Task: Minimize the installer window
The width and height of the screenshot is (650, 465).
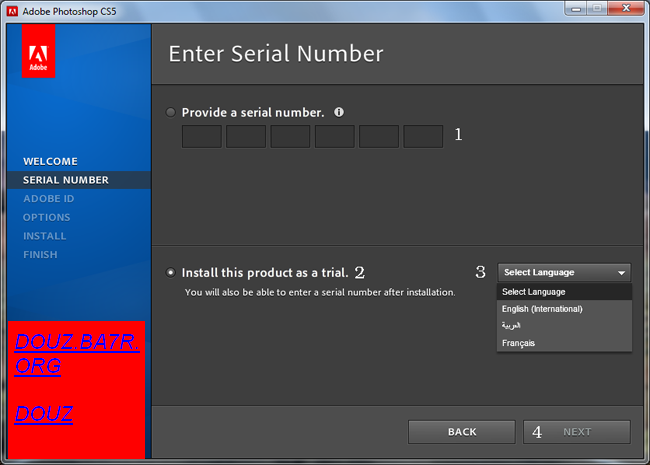Action: pos(576,8)
